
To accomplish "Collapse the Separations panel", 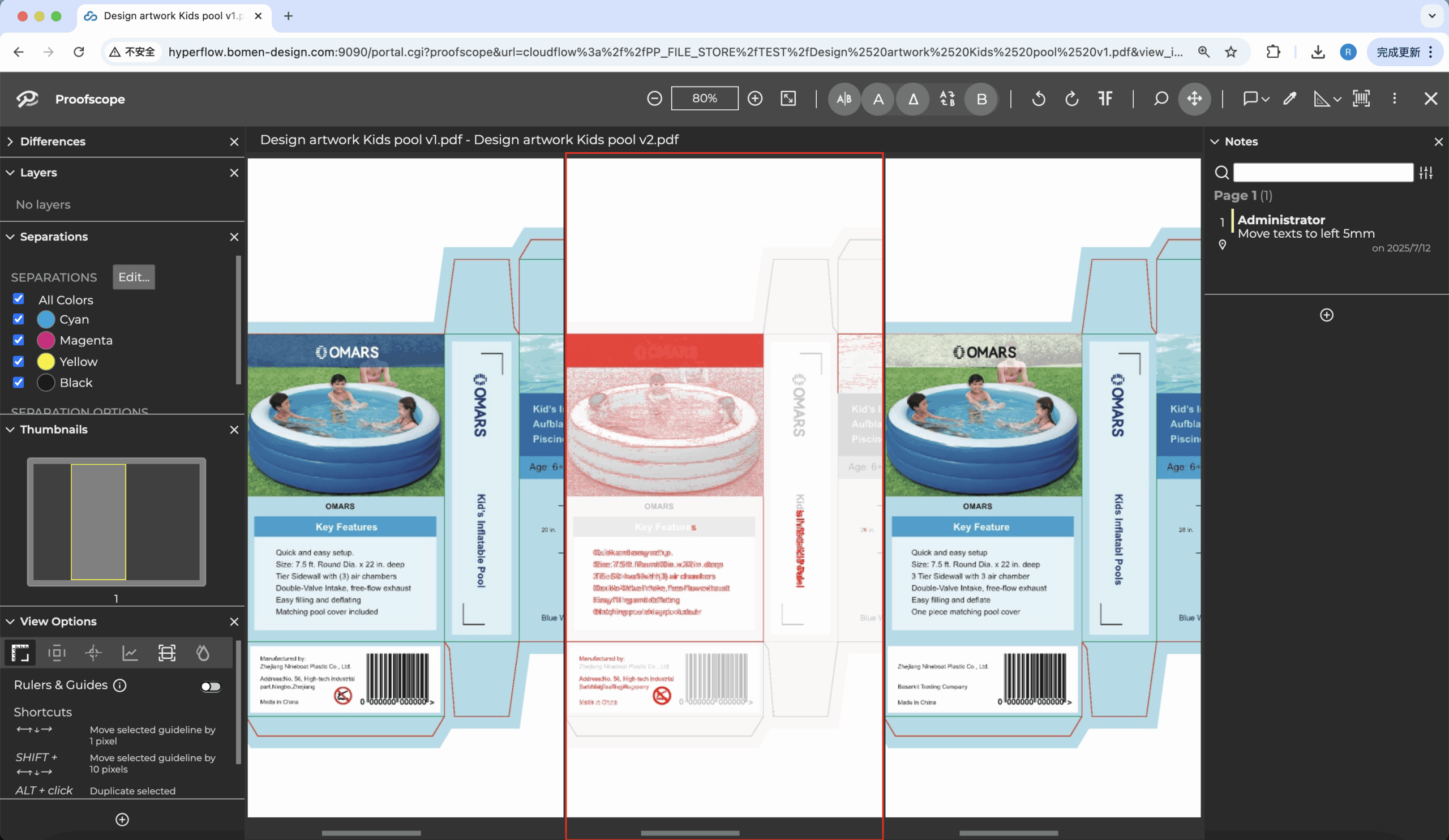I will pos(10,237).
